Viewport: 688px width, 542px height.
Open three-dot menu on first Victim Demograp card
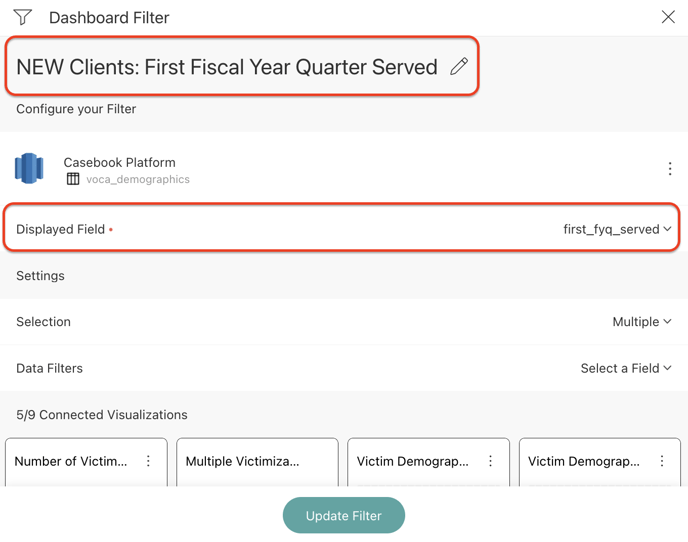pyautogui.click(x=491, y=461)
